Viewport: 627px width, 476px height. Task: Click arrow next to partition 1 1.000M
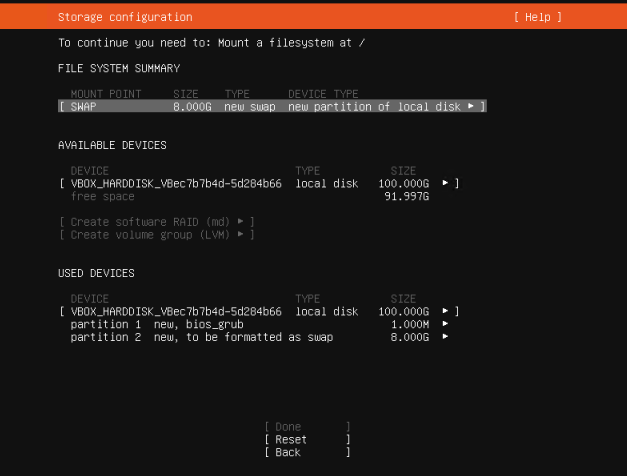pyautogui.click(x=445, y=324)
